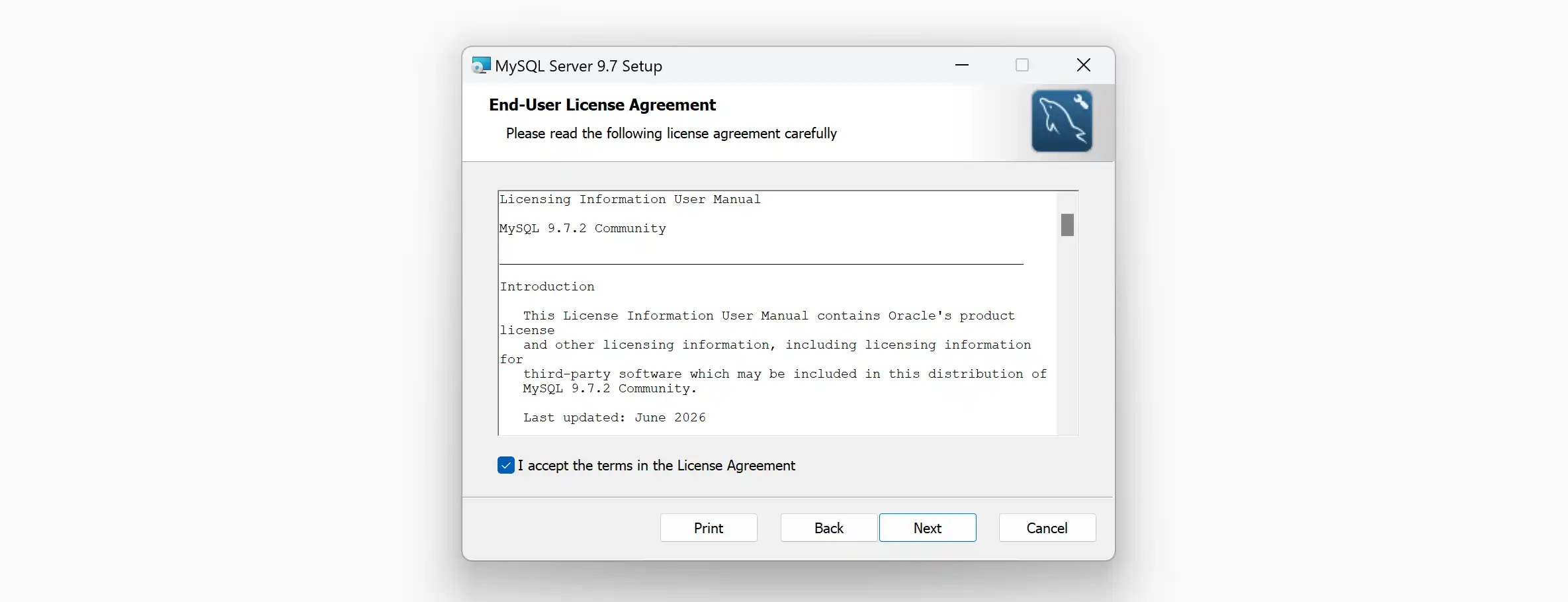Click the 'Introduction' heading in license text

tap(547, 286)
